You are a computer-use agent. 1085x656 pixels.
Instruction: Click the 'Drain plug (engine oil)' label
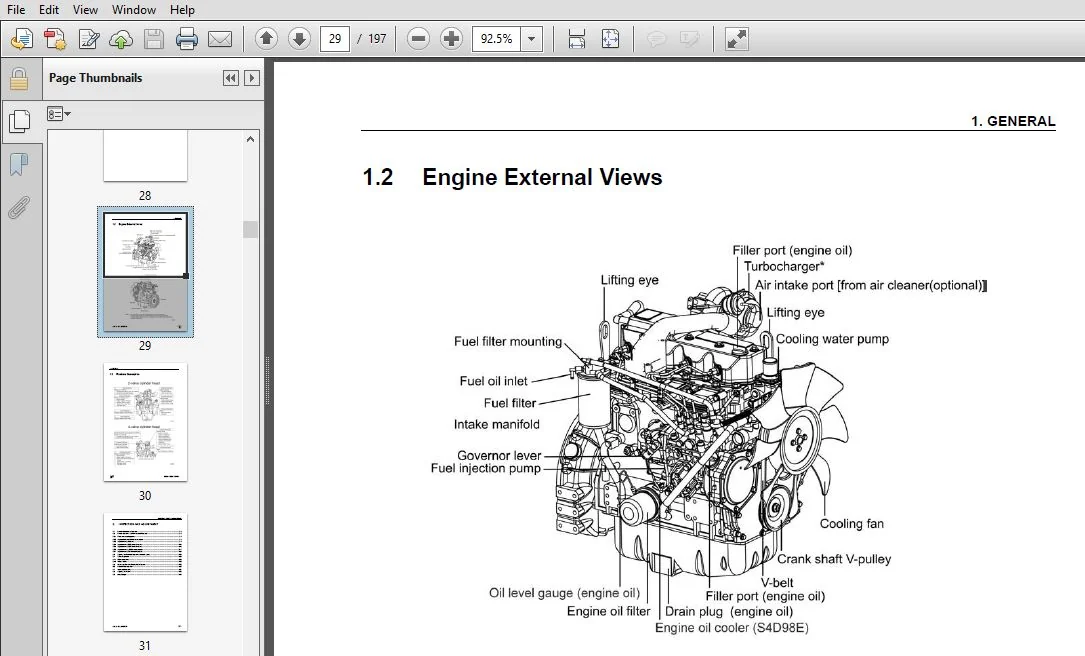[729, 611]
